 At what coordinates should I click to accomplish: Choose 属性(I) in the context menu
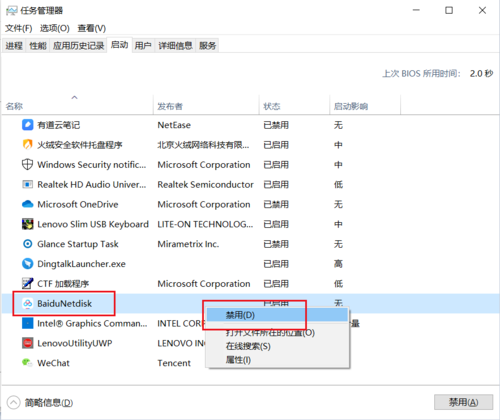277,360
